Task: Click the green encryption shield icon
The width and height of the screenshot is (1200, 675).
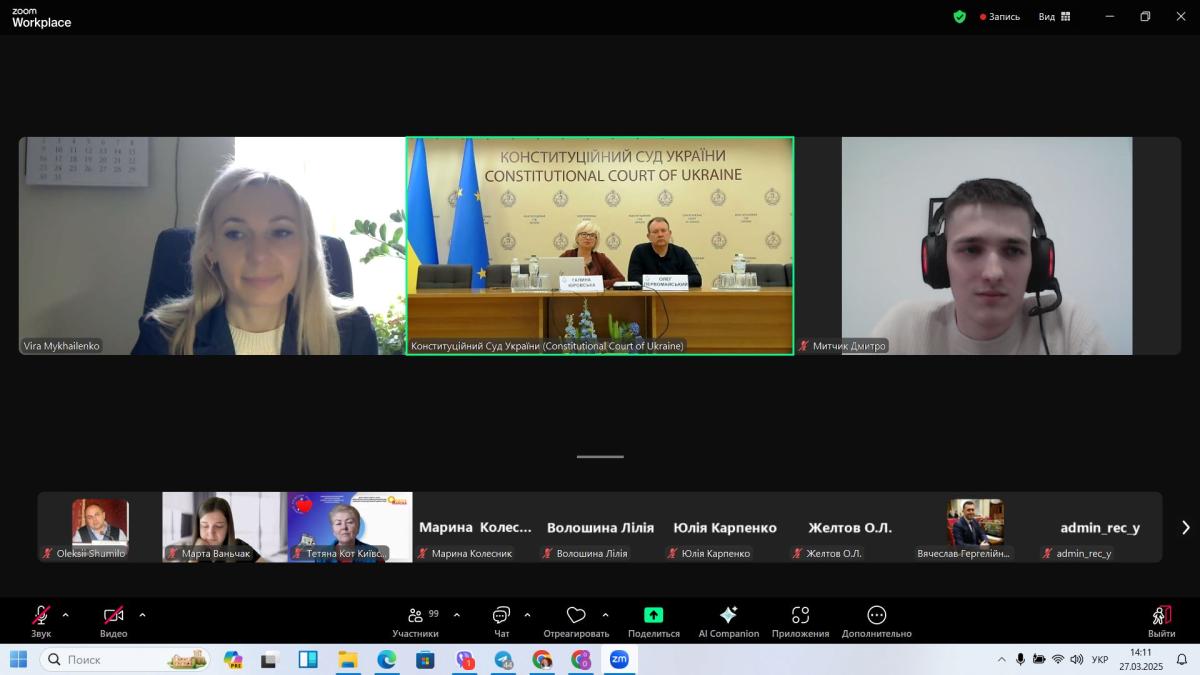Action: (x=960, y=16)
